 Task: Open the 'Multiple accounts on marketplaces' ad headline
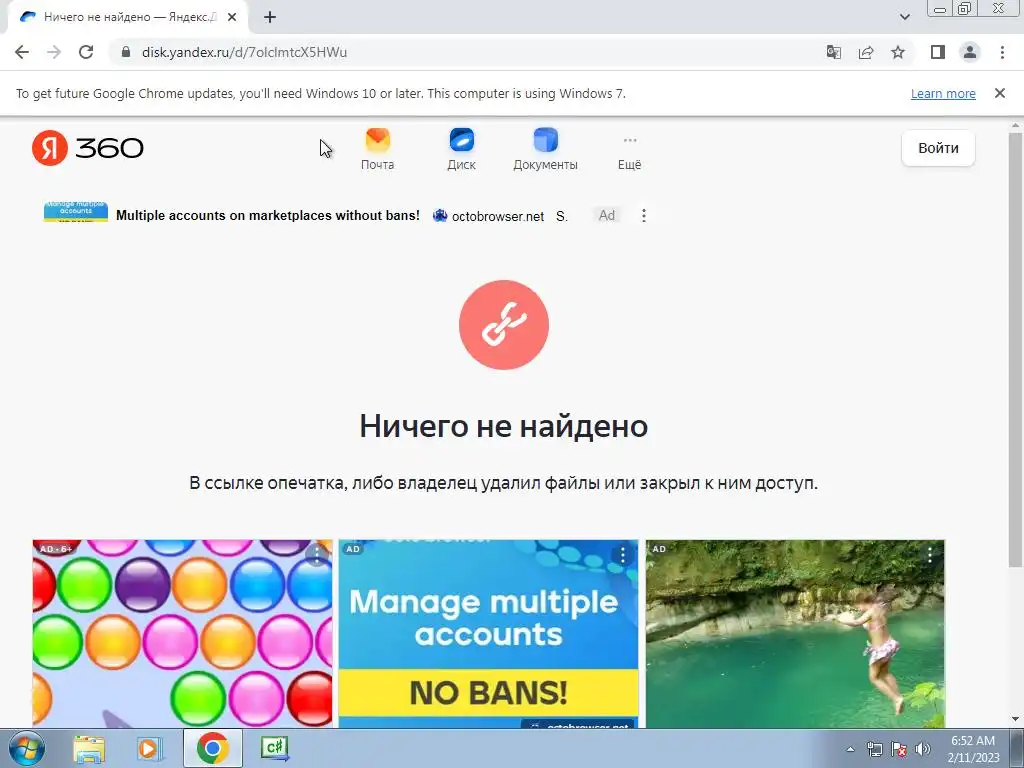tap(268, 216)
